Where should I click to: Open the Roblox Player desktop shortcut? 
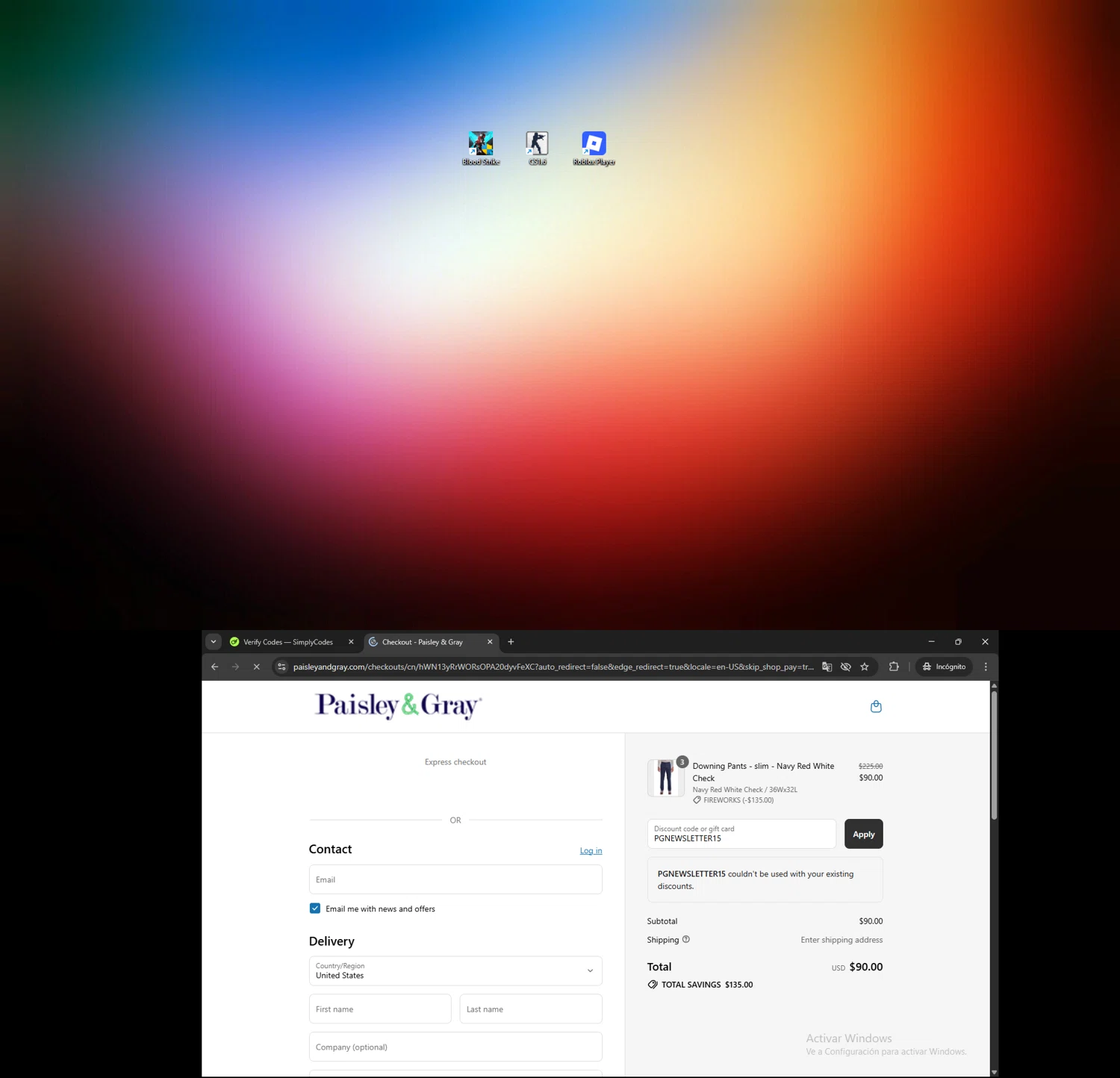(x=594, y=149)
